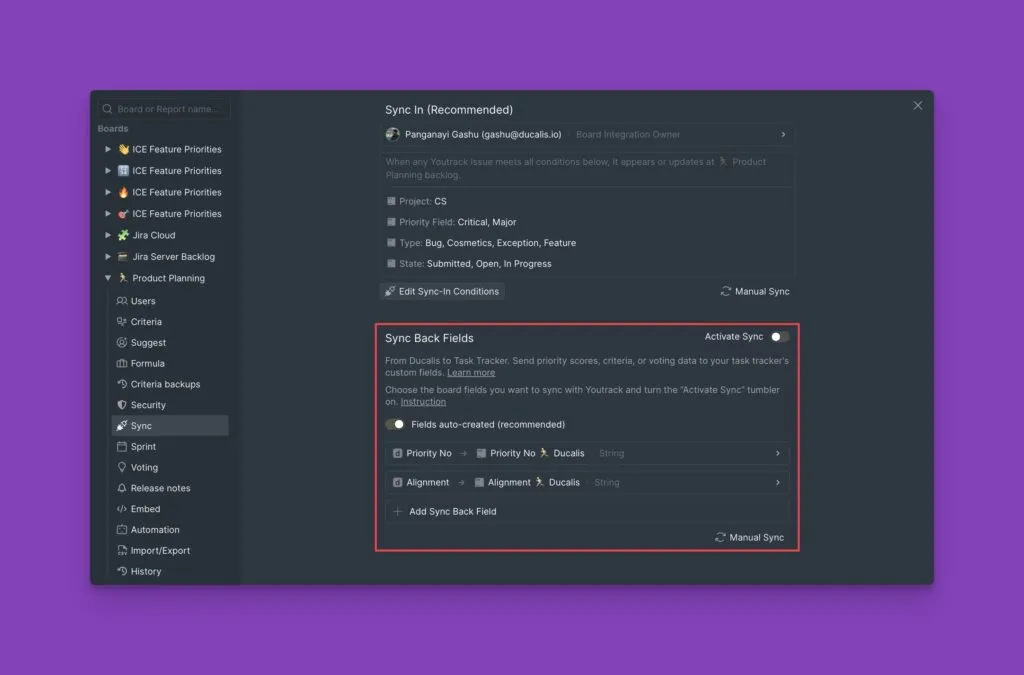Click the Users icon in sidebar

coord(122,301)
